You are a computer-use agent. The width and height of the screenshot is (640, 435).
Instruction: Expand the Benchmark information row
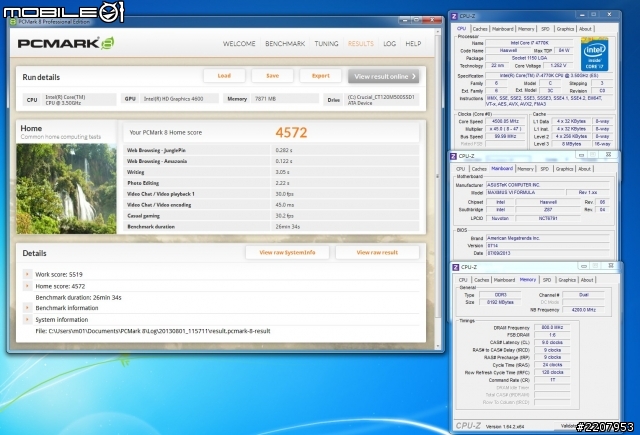(27, 308)
